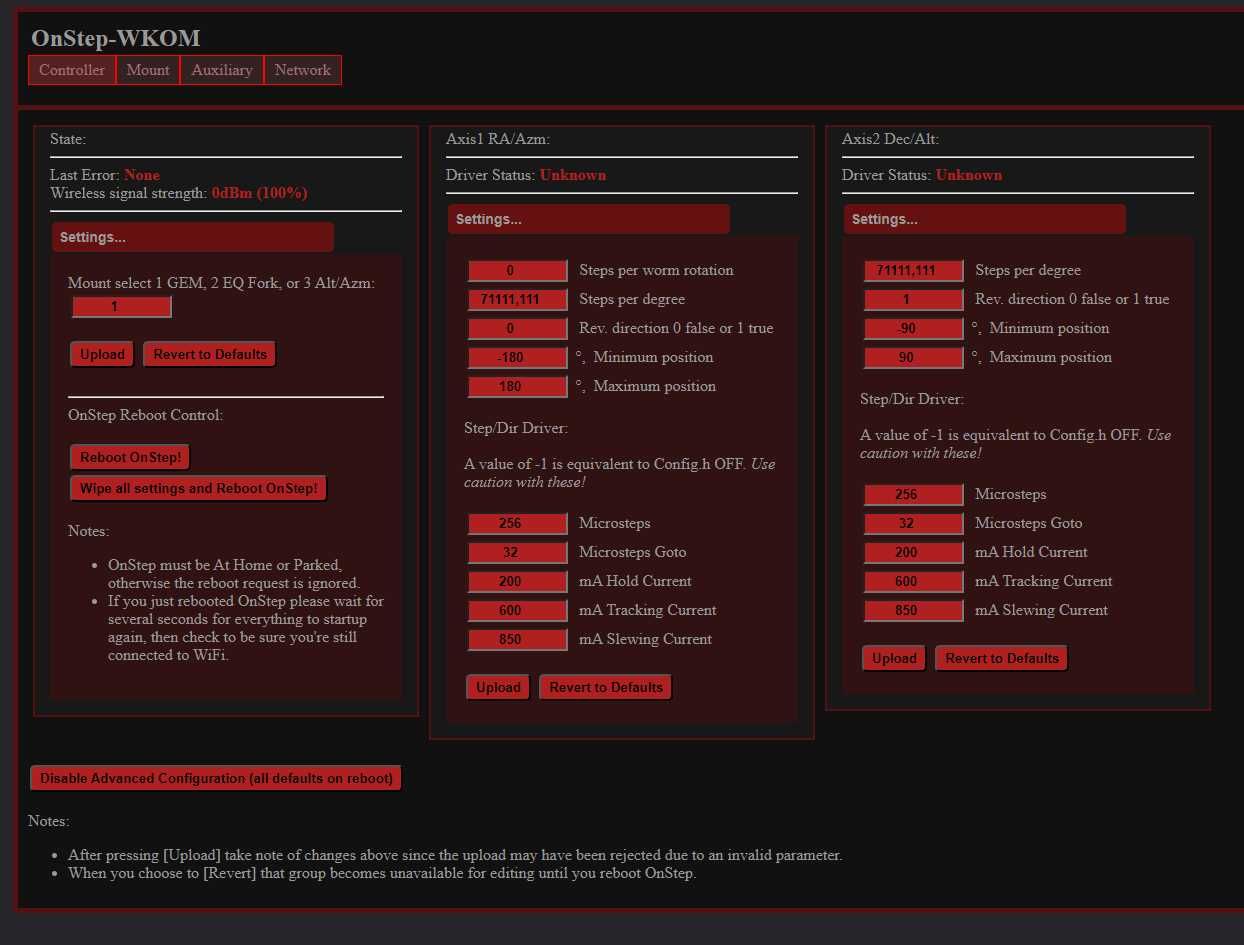Click the Reboot OnStep! button
The height and width of the screenshot is (945, 1244).
click(x=130, y=457)
